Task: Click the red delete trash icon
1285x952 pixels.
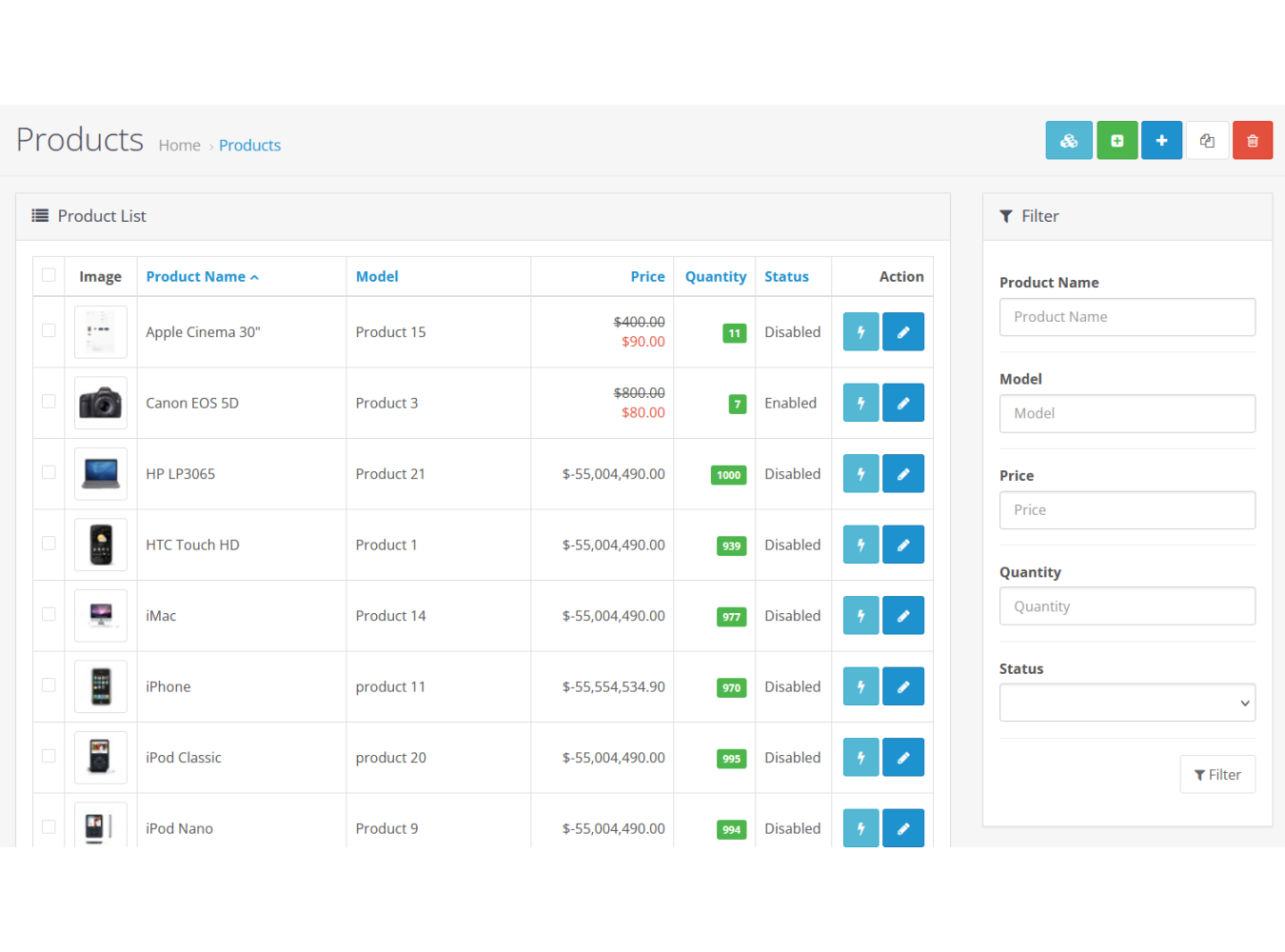Action: click(1252, 141)
